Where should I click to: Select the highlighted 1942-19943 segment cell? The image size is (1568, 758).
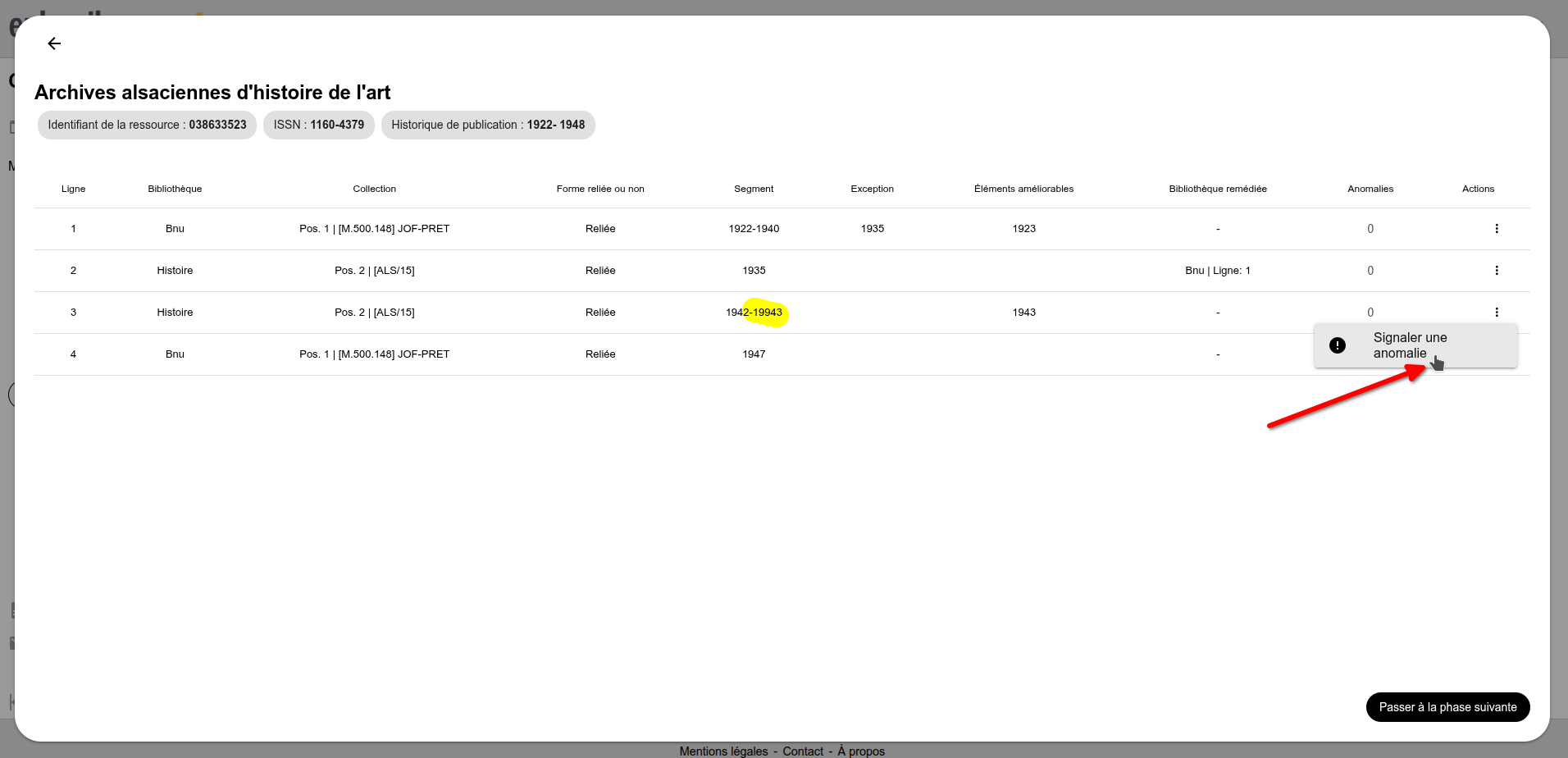pyautogui.click(x=754, y=313)
